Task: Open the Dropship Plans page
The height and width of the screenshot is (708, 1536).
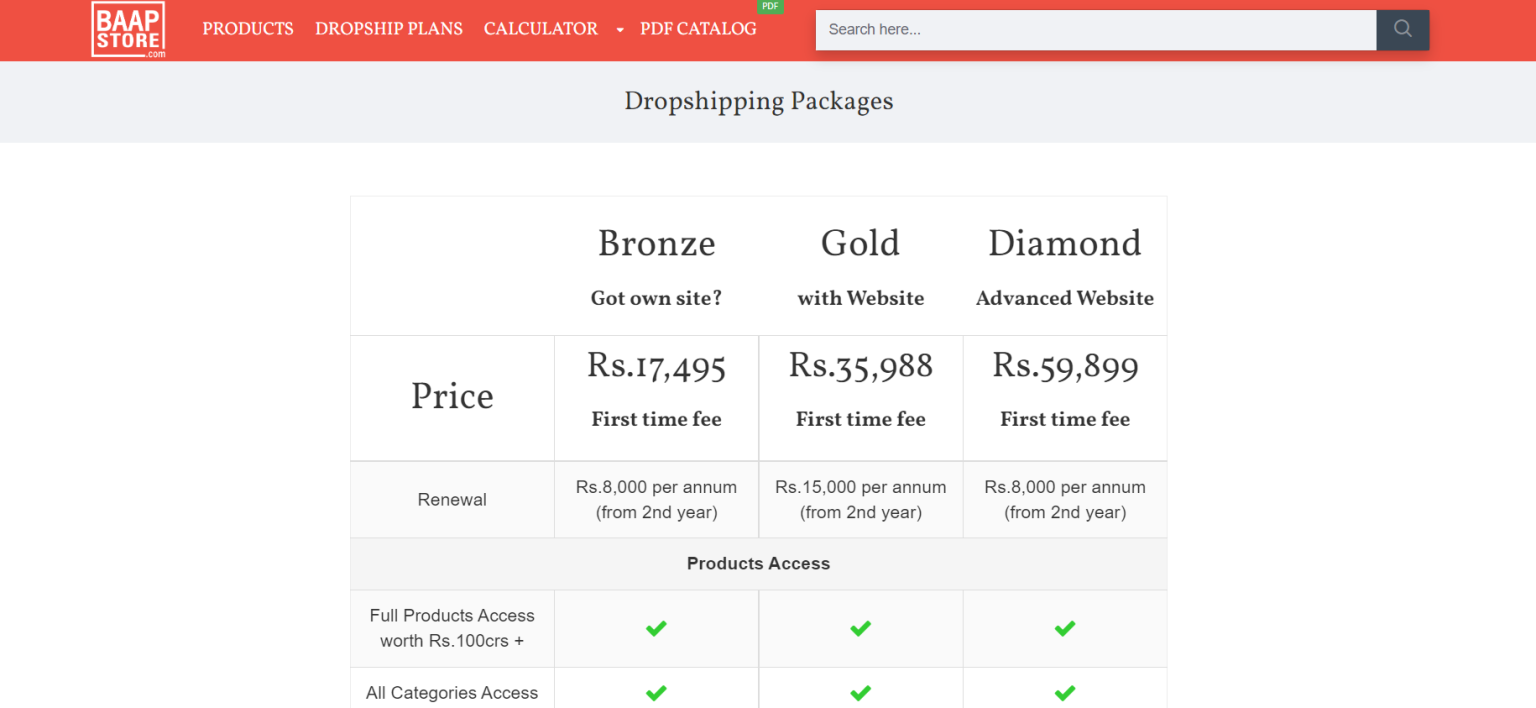Action: (x=389, y=29)
